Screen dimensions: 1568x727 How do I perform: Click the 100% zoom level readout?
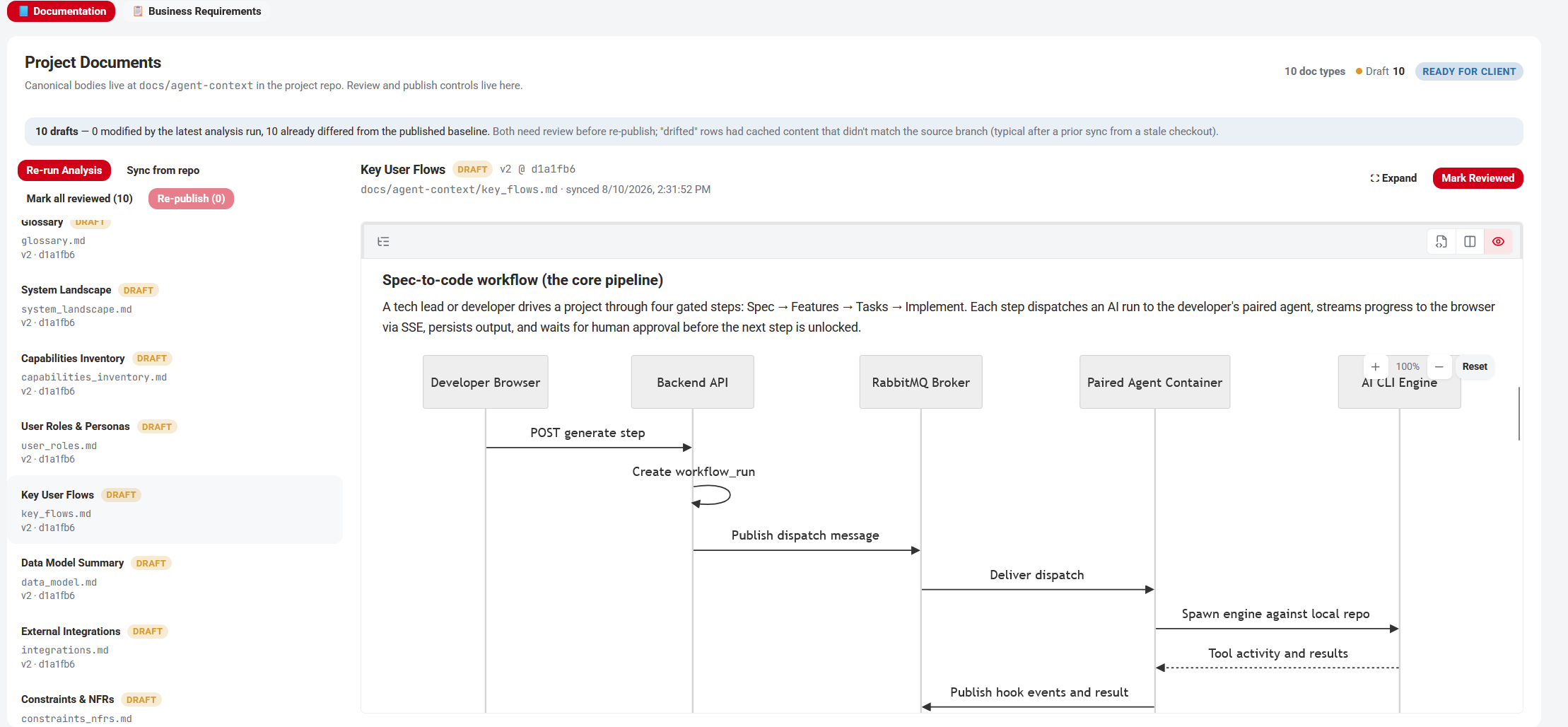(x=1408, y=366)
